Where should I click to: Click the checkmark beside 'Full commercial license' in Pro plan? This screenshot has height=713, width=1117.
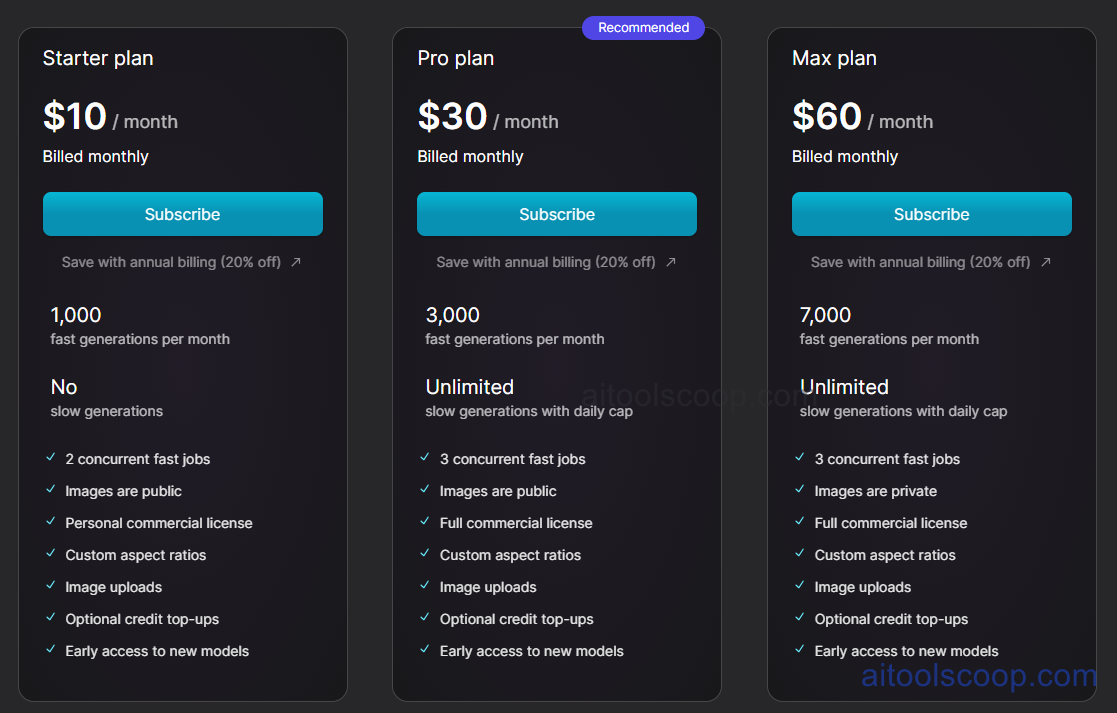(425, 522)
